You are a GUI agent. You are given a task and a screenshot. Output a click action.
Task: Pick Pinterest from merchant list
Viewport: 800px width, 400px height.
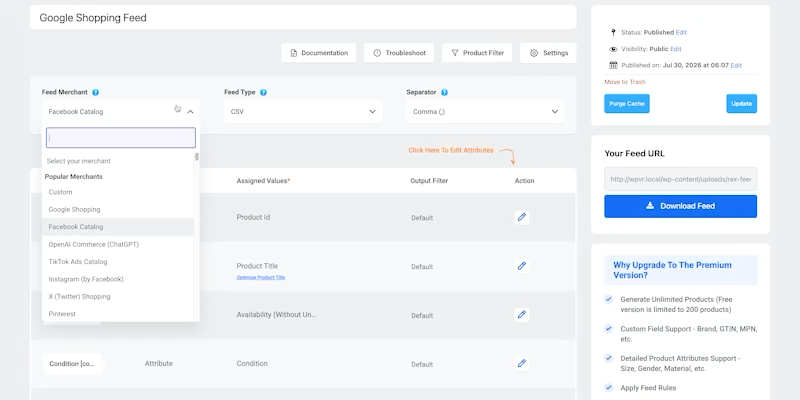tap(118, 313)
